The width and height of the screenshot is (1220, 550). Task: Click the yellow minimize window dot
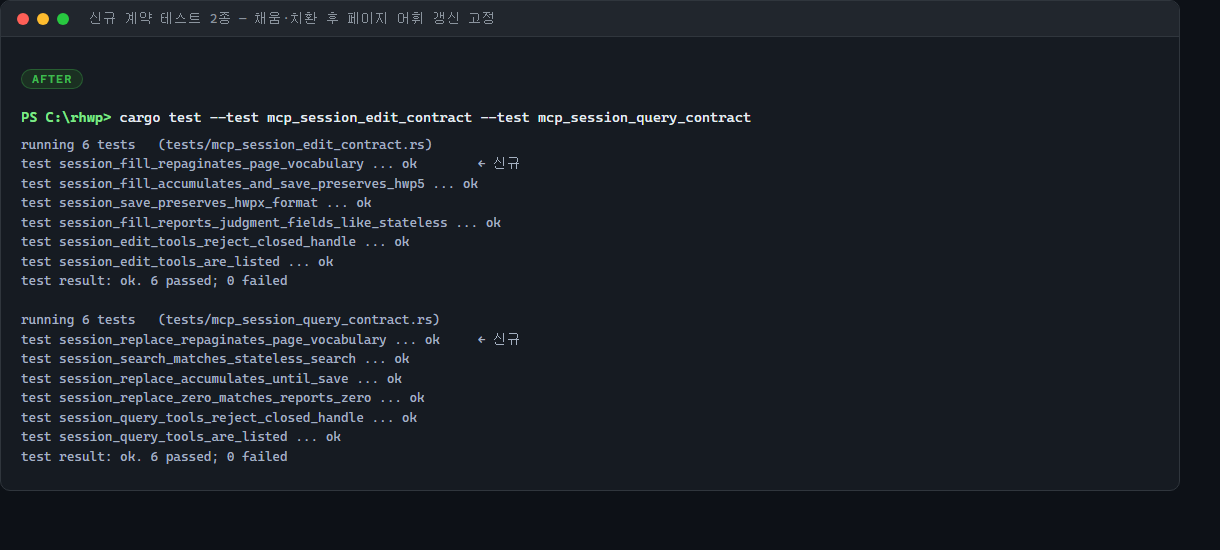pos(43,19)
